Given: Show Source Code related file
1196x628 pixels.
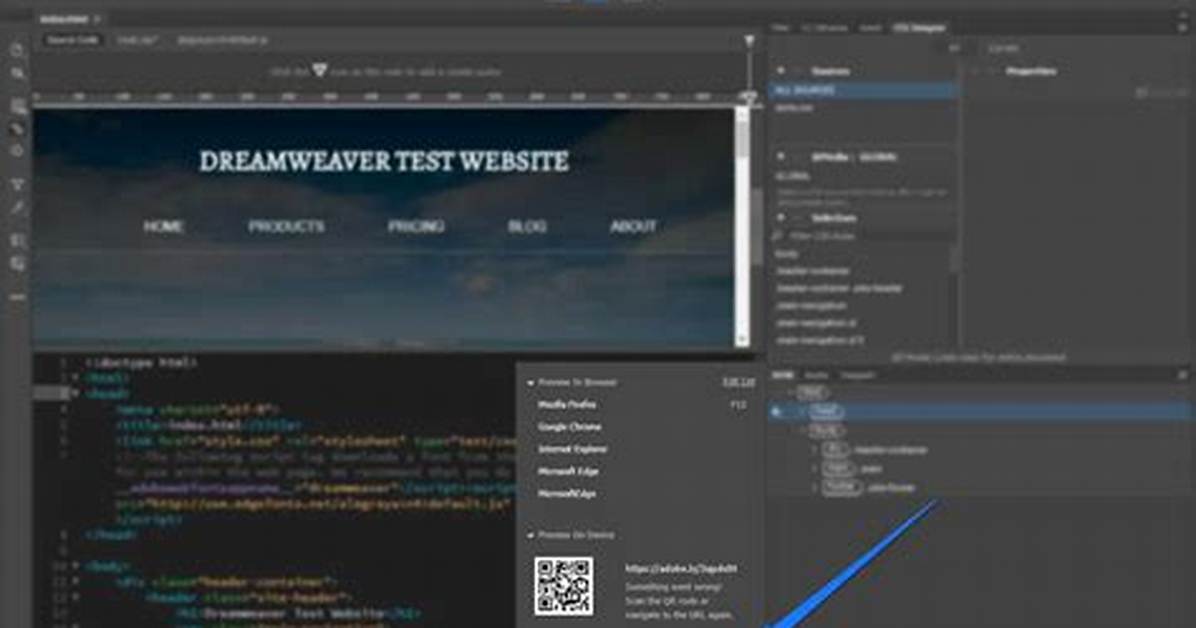Looking at the screenshot, I should pos(73,40).
